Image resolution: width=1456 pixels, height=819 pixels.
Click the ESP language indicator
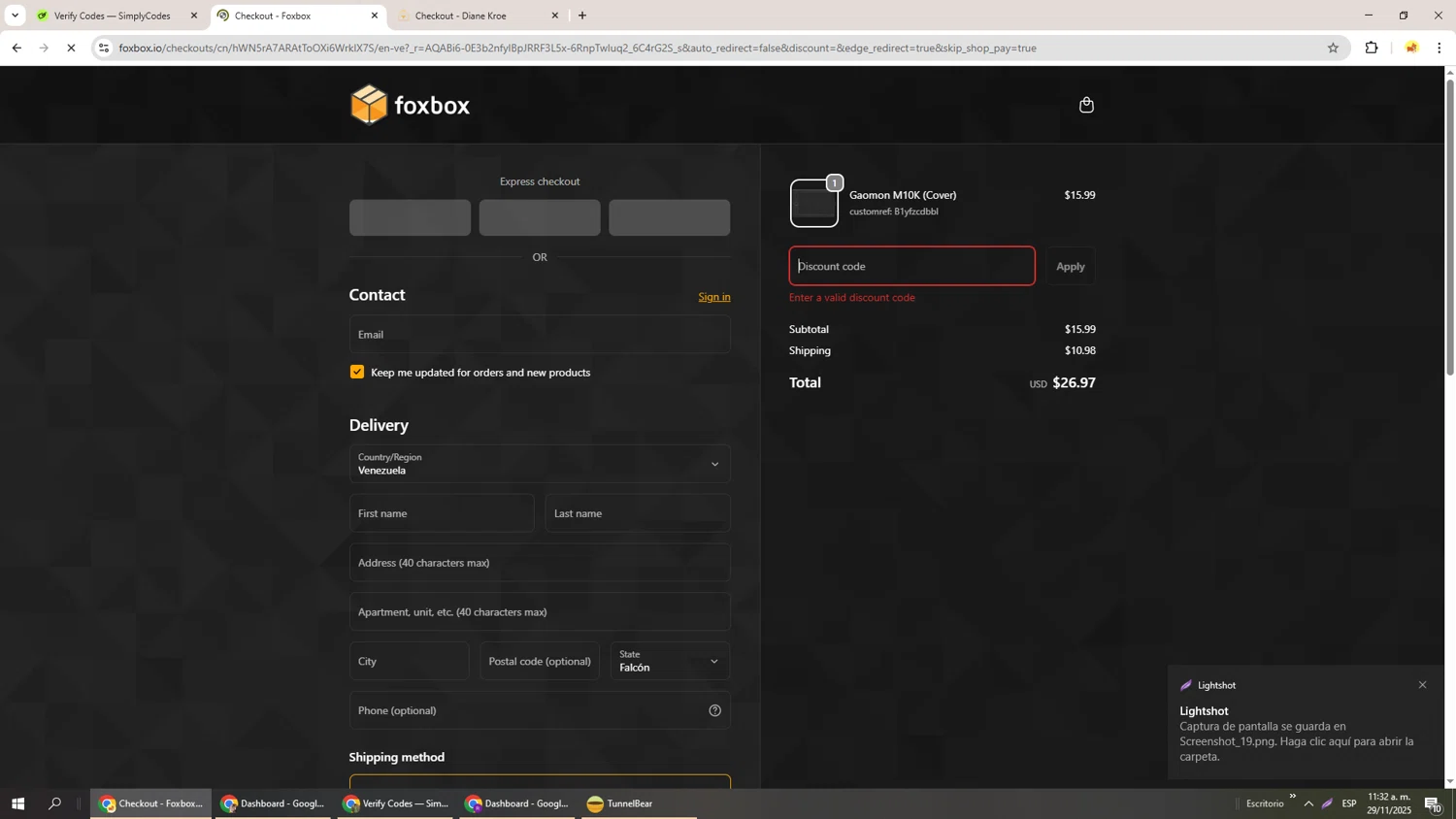tap(1349, 803)
